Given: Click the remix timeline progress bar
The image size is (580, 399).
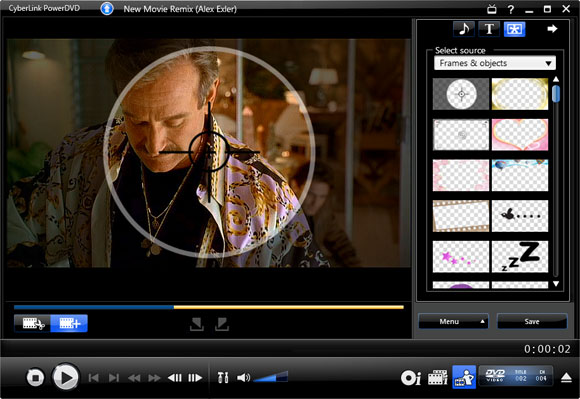Looking at the screenshot, I should click(209, 307).
